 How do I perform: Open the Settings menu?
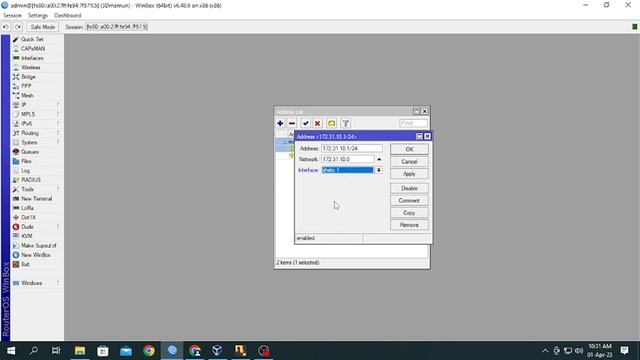(x=38, y=16)
